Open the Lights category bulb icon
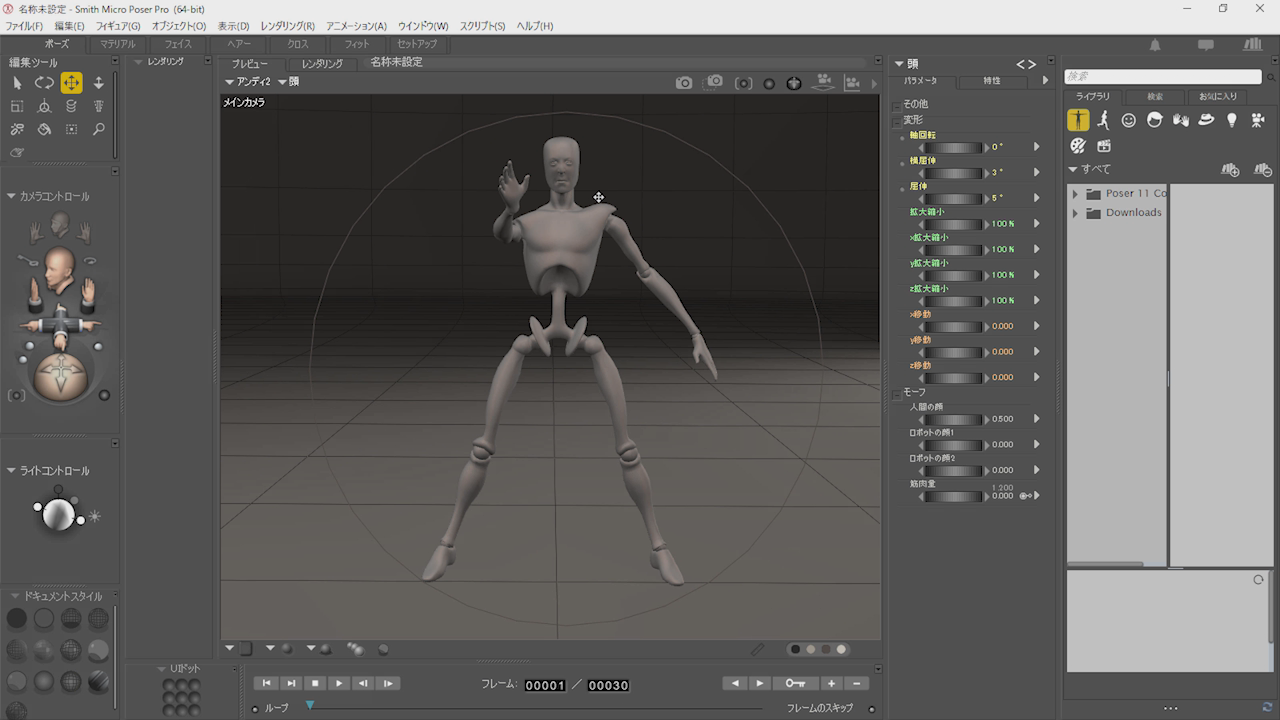Viewport: 1280px width, 720px height. 1232,120
